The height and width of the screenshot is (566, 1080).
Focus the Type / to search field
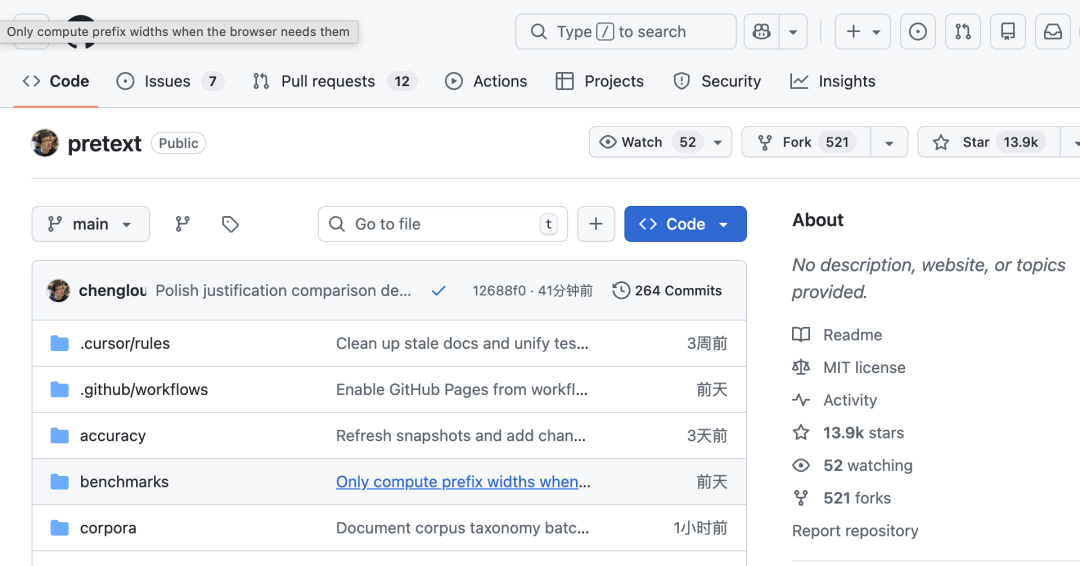click(625, 32)
